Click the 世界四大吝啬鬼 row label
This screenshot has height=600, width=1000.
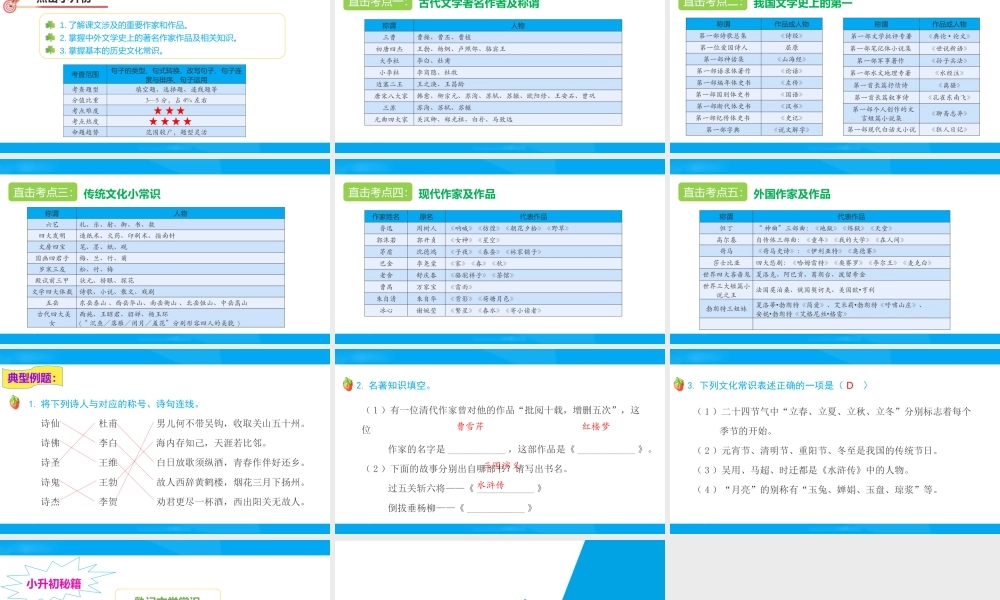pos(726,274)
